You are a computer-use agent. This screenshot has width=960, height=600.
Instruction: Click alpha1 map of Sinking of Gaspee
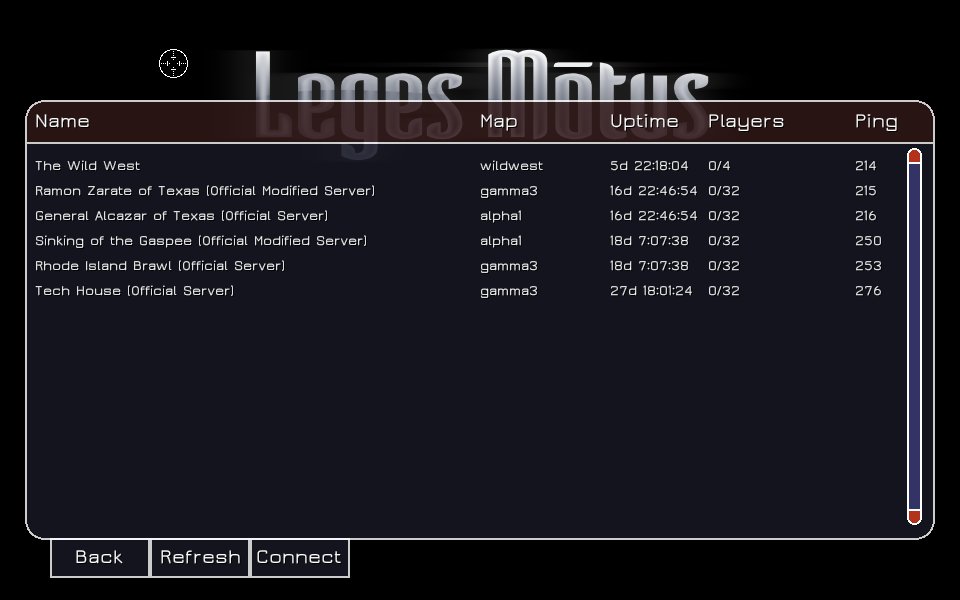point(501,242)
